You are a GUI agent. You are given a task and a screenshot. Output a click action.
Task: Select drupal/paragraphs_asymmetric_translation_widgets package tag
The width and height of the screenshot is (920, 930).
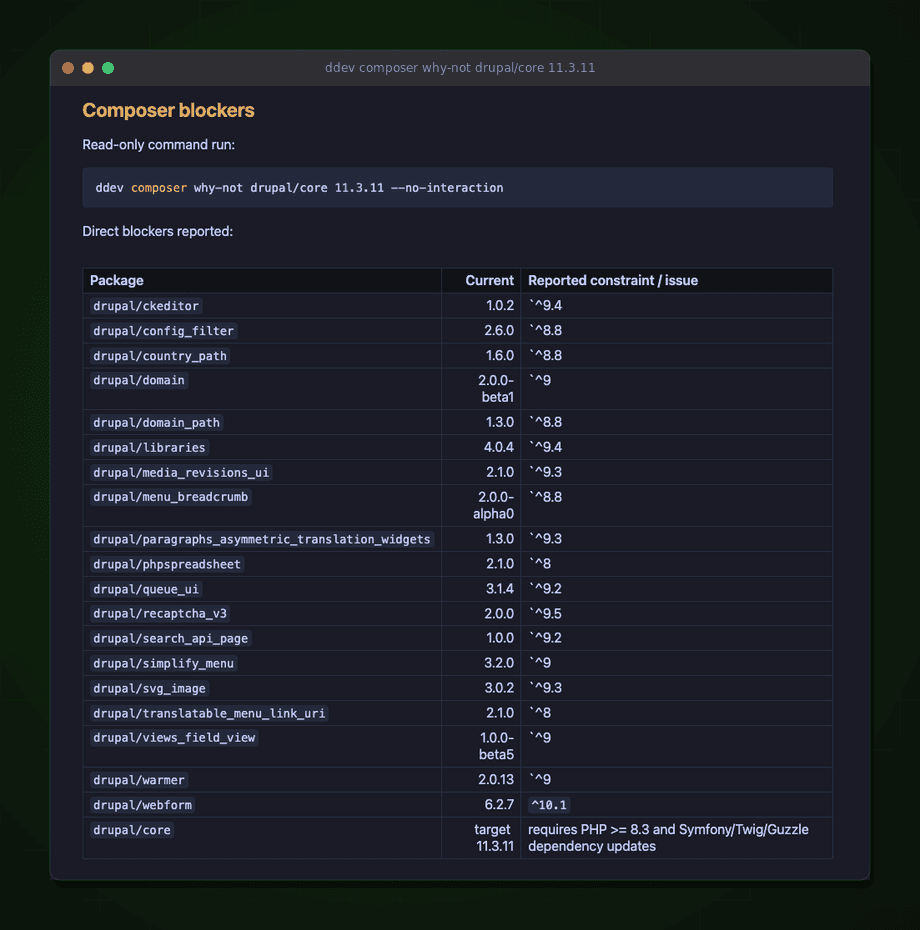point(262,539)
